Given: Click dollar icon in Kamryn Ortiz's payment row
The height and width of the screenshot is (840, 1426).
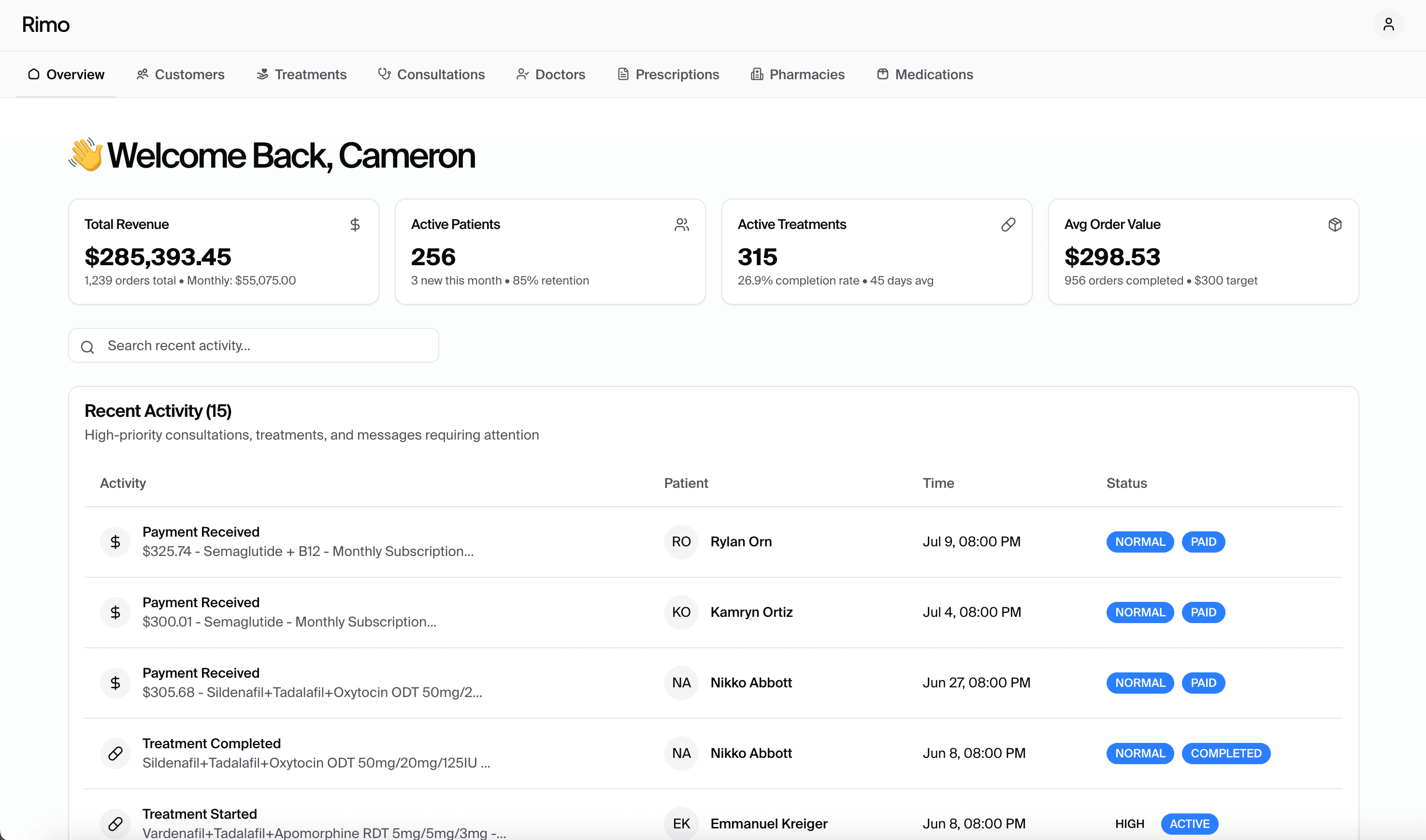Looking at the screenshot, I should pos(115,612).
